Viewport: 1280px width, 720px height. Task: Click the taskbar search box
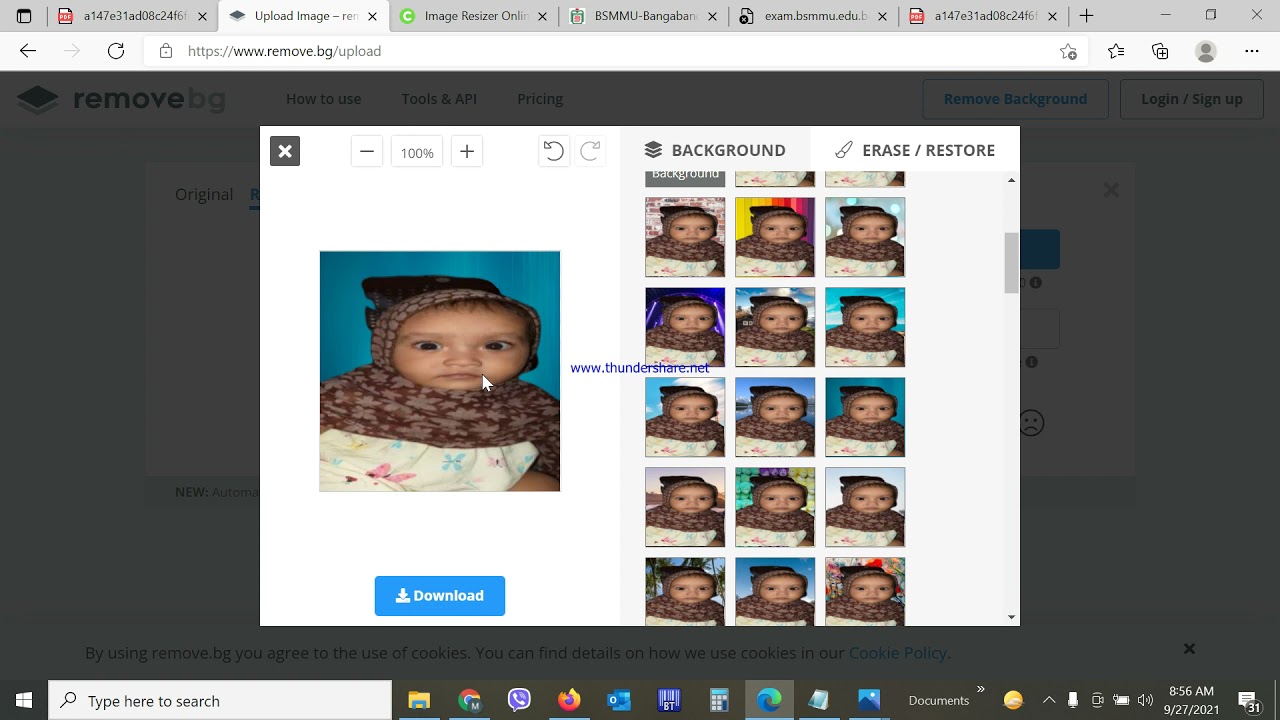[x=220, y=701]
